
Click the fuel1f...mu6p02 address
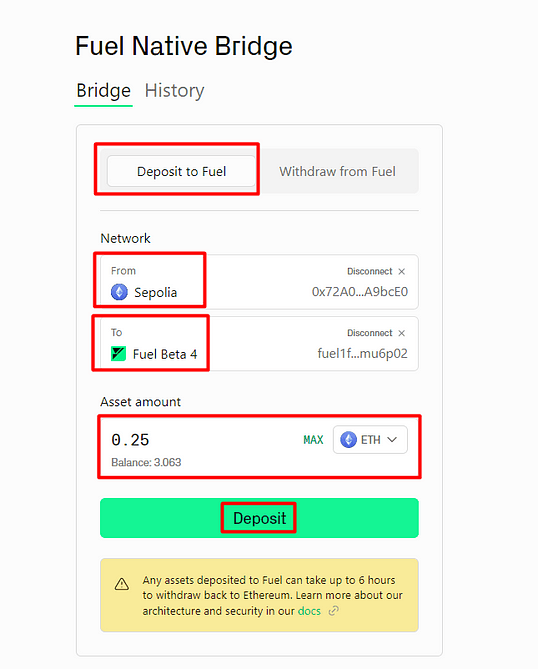click(x=362, y=353)
